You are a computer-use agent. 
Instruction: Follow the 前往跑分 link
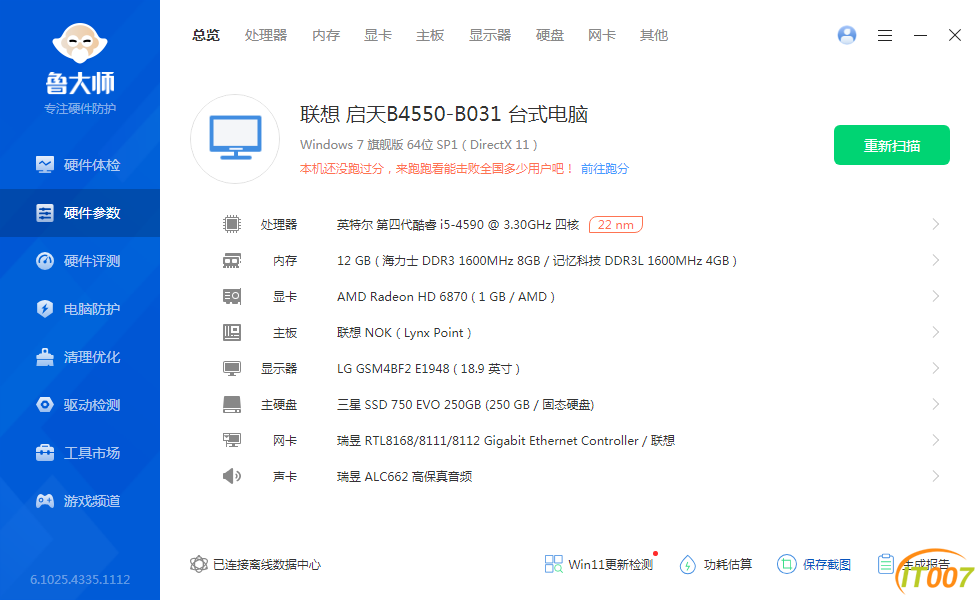point(605,169)
